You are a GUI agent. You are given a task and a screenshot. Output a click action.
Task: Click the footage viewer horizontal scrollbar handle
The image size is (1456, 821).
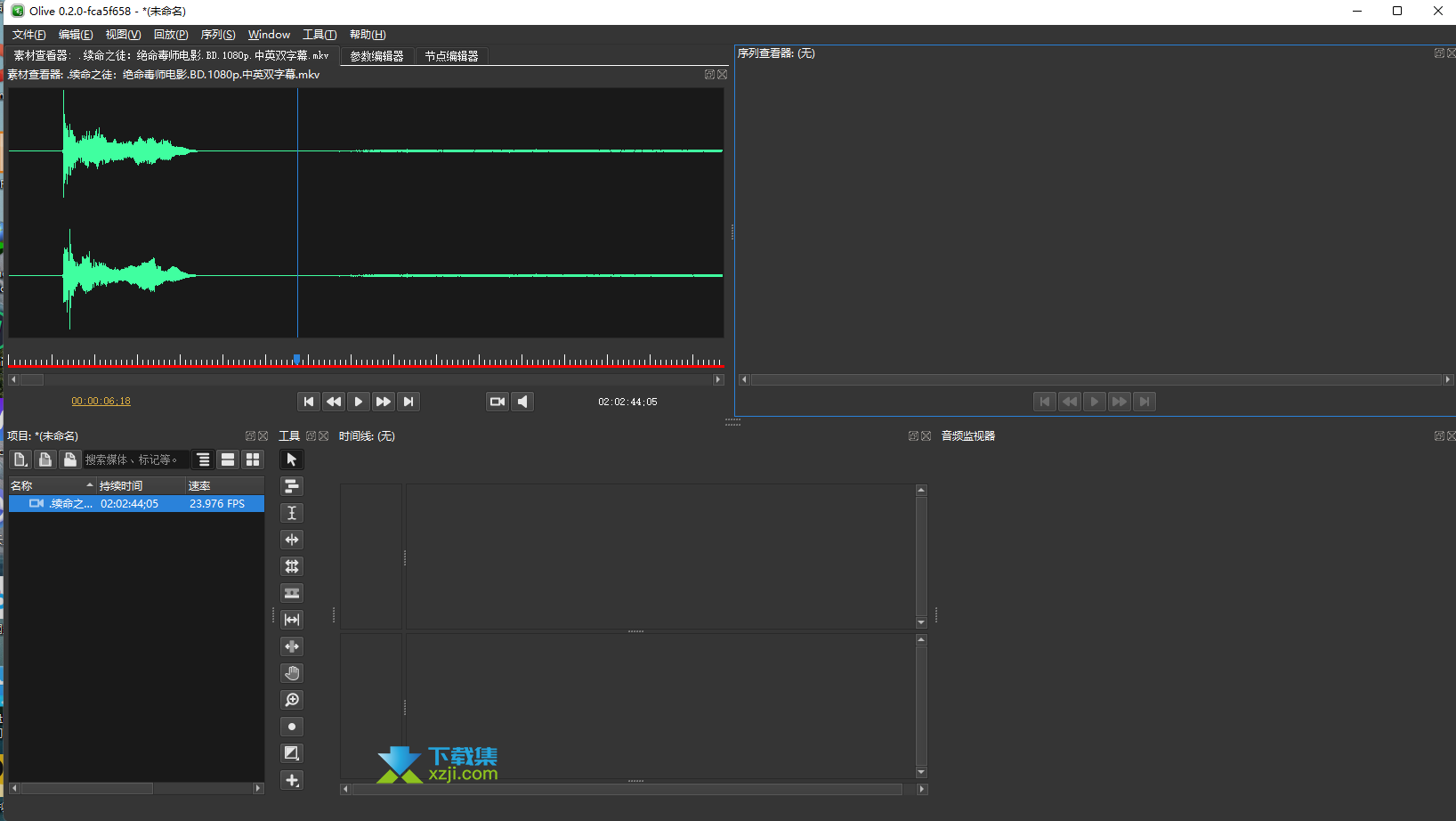click(x=32, y=379)
